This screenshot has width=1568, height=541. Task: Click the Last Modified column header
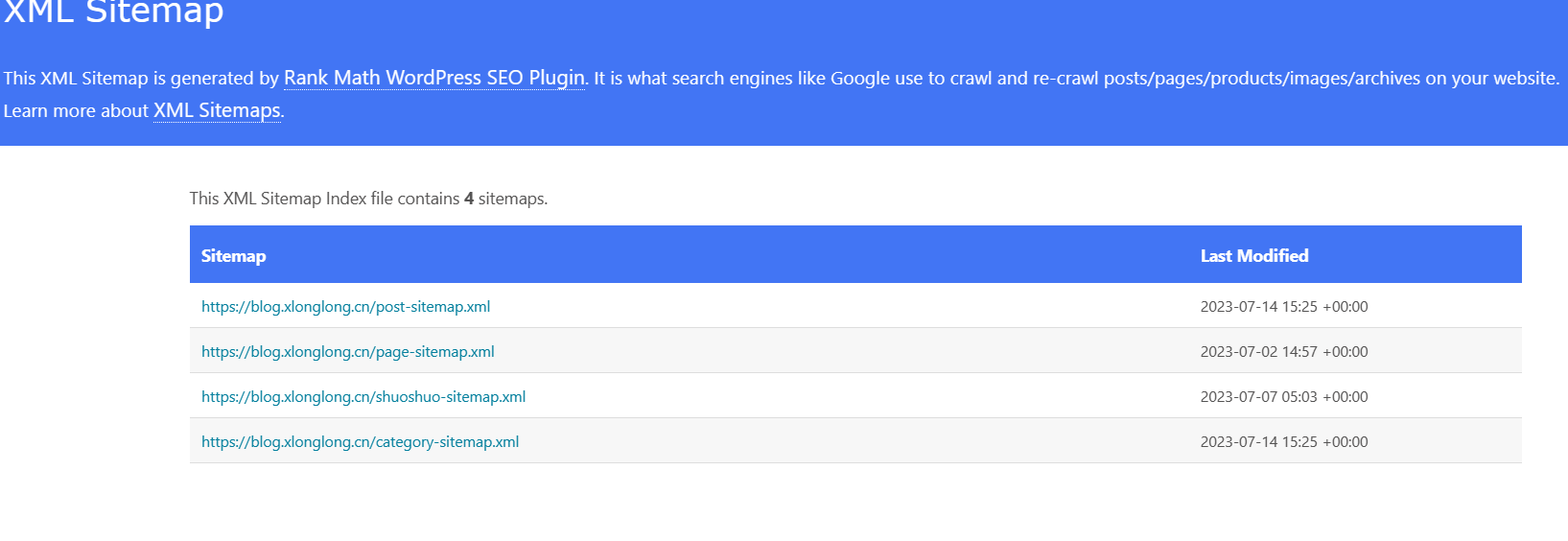point(1254,256)
